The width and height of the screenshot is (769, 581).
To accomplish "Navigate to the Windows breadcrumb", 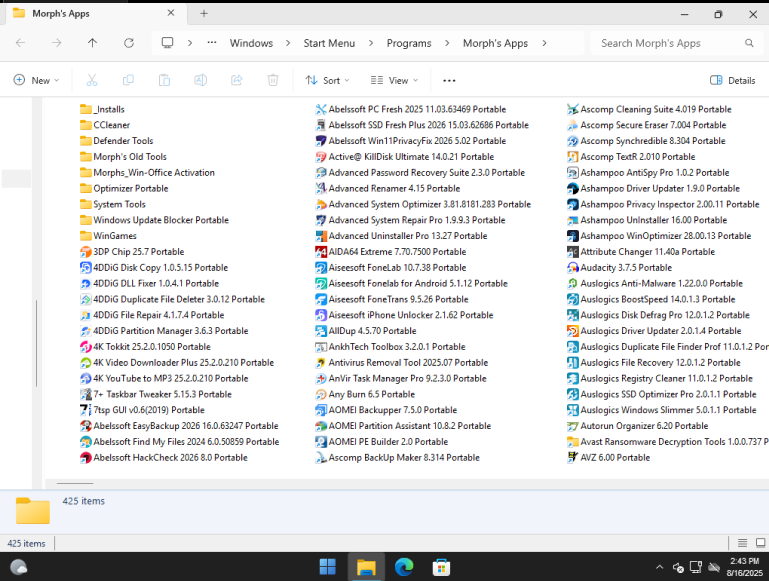I will pyautogui.click(x=251, y=43).
